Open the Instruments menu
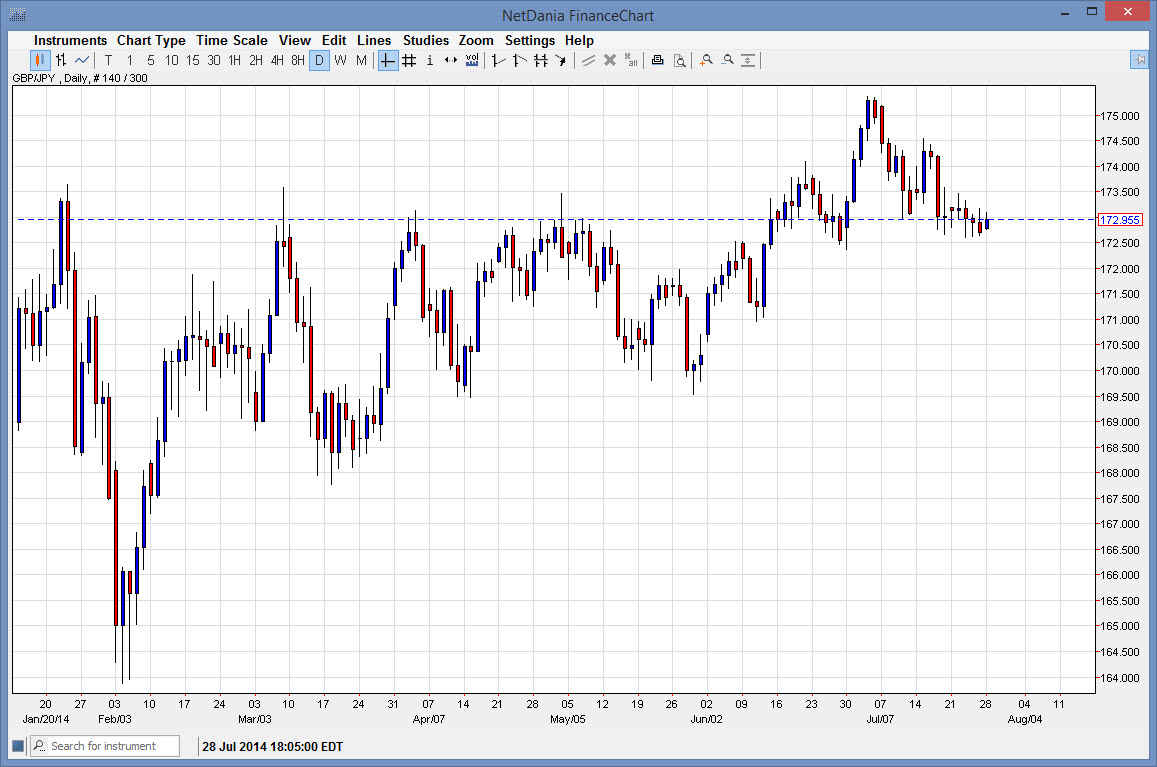Screen dimensions: 1157x767 pos(70,40)
